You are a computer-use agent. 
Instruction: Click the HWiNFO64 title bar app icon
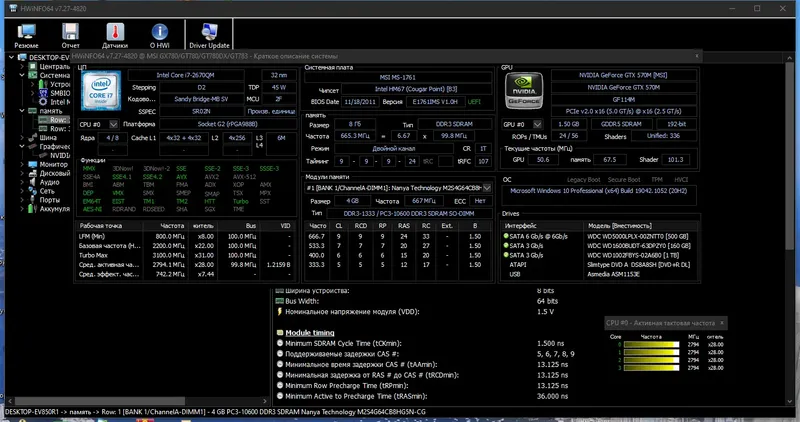coord(13,8)
